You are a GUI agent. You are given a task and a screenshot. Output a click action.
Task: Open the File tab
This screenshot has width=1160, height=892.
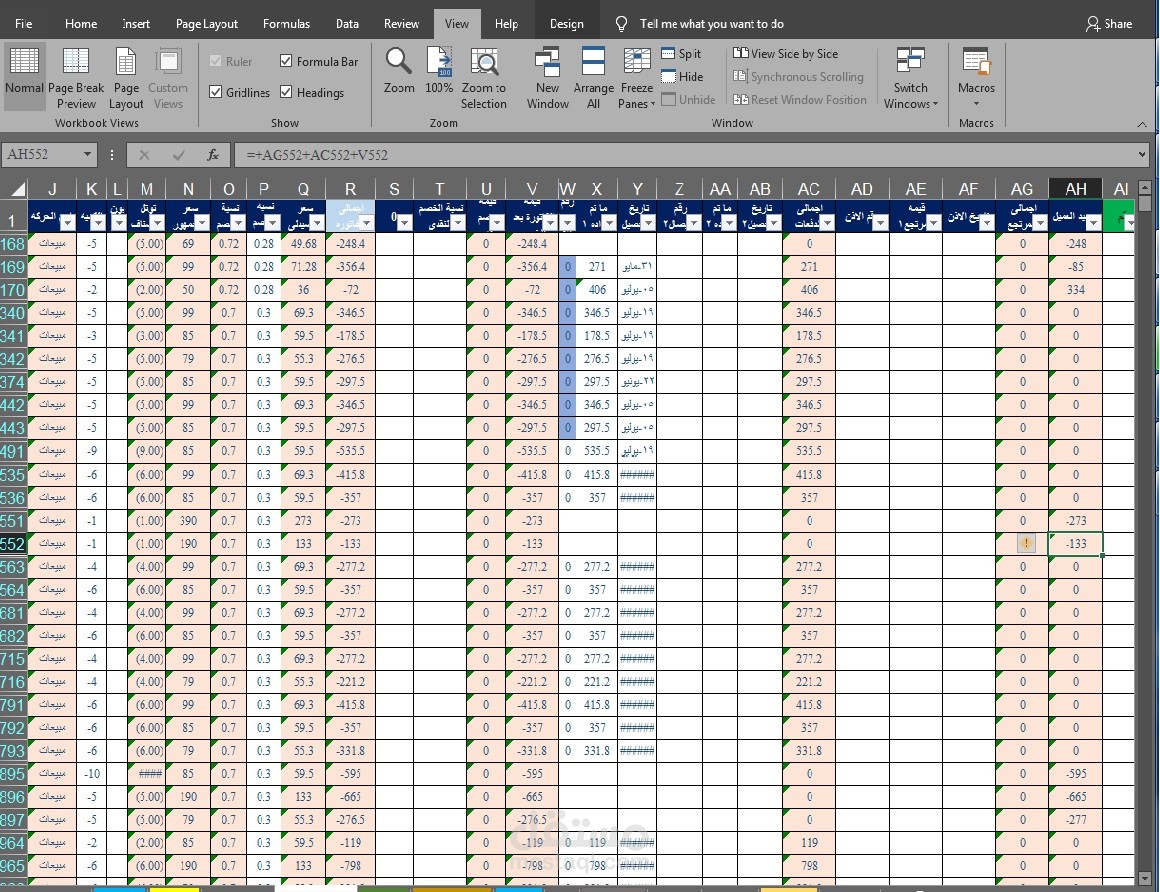[x=24, y=24]
